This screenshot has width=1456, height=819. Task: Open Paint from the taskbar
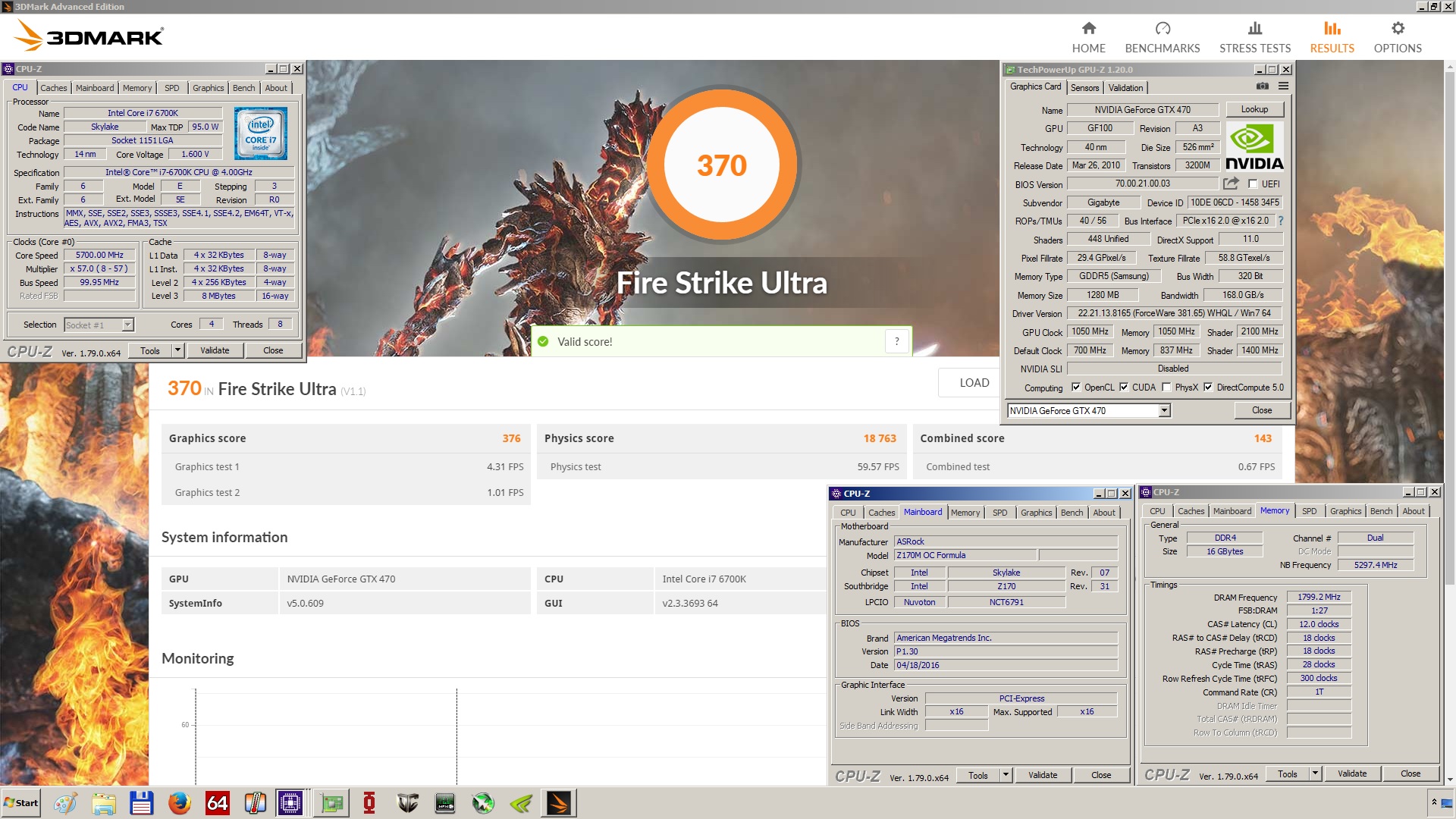(x=65, y=803)
